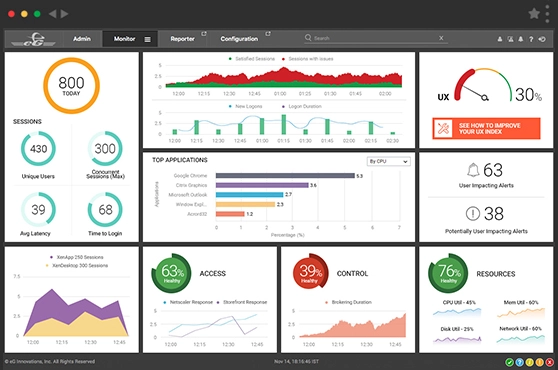
Task: Open the By CPU dropdown
Action: 389,161
